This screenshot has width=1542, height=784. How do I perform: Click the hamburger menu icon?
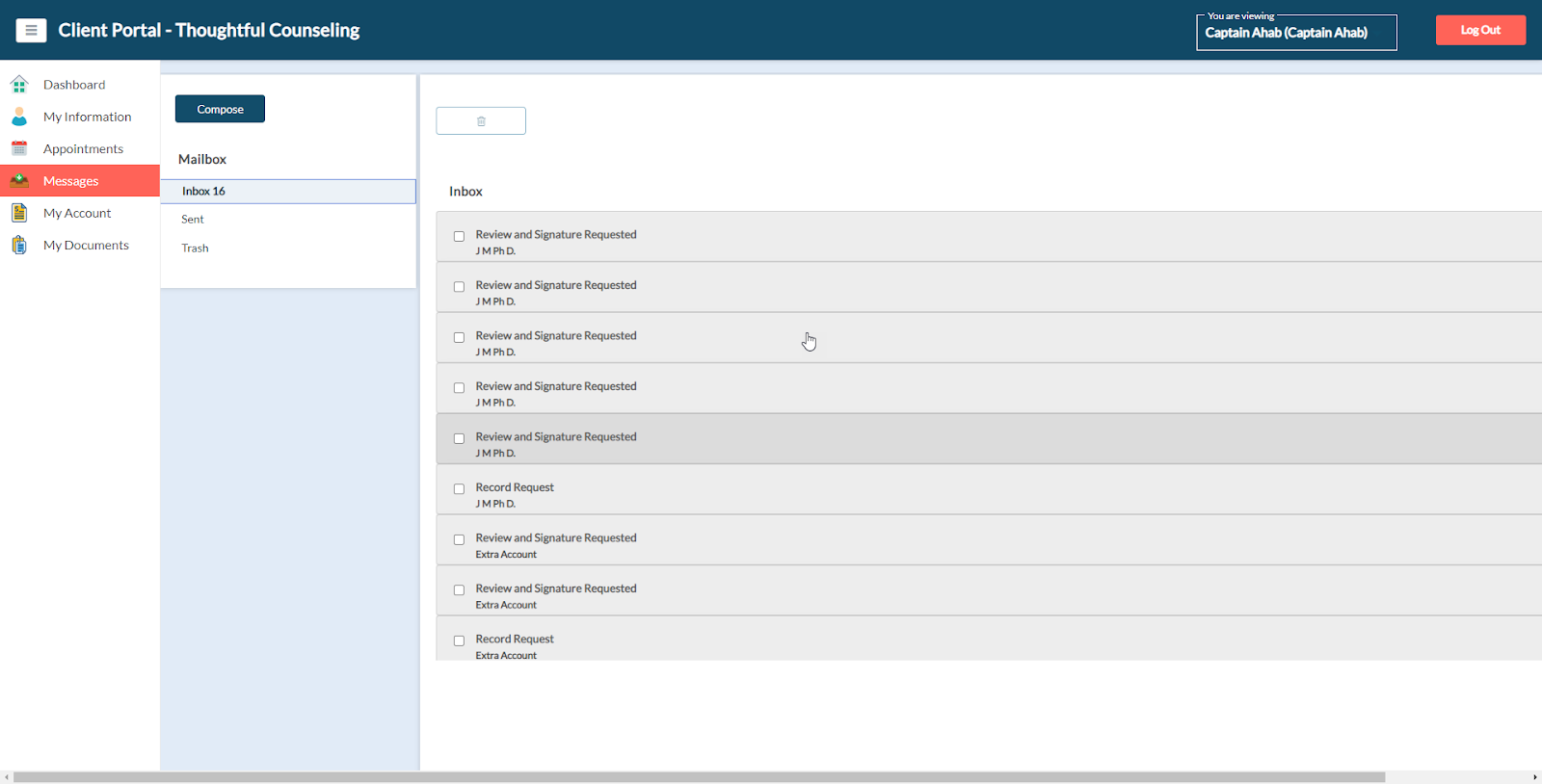click(31, 31)
